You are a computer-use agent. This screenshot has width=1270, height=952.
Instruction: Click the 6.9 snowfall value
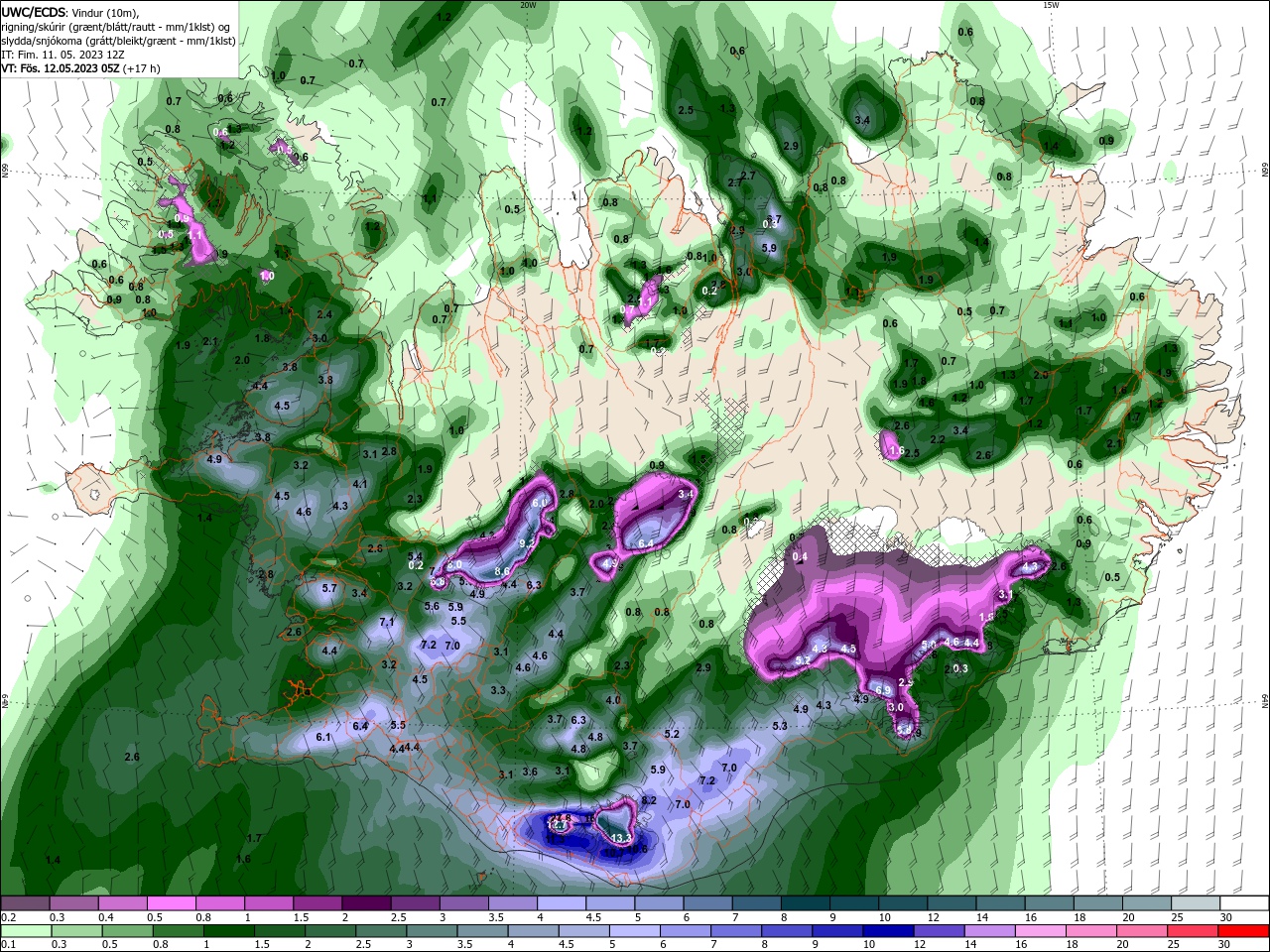pos(883,690)
